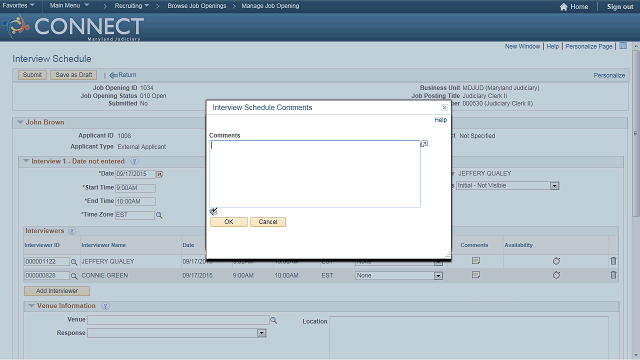The image size is (640, 360).
Task: Check availability for Connie Green
Action: click(556, 275)
